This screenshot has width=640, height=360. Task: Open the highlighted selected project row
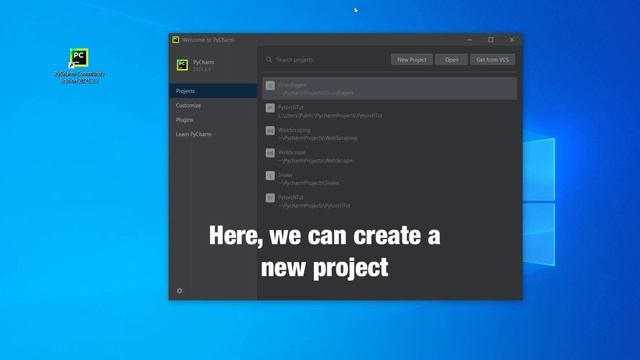[390, 89]
